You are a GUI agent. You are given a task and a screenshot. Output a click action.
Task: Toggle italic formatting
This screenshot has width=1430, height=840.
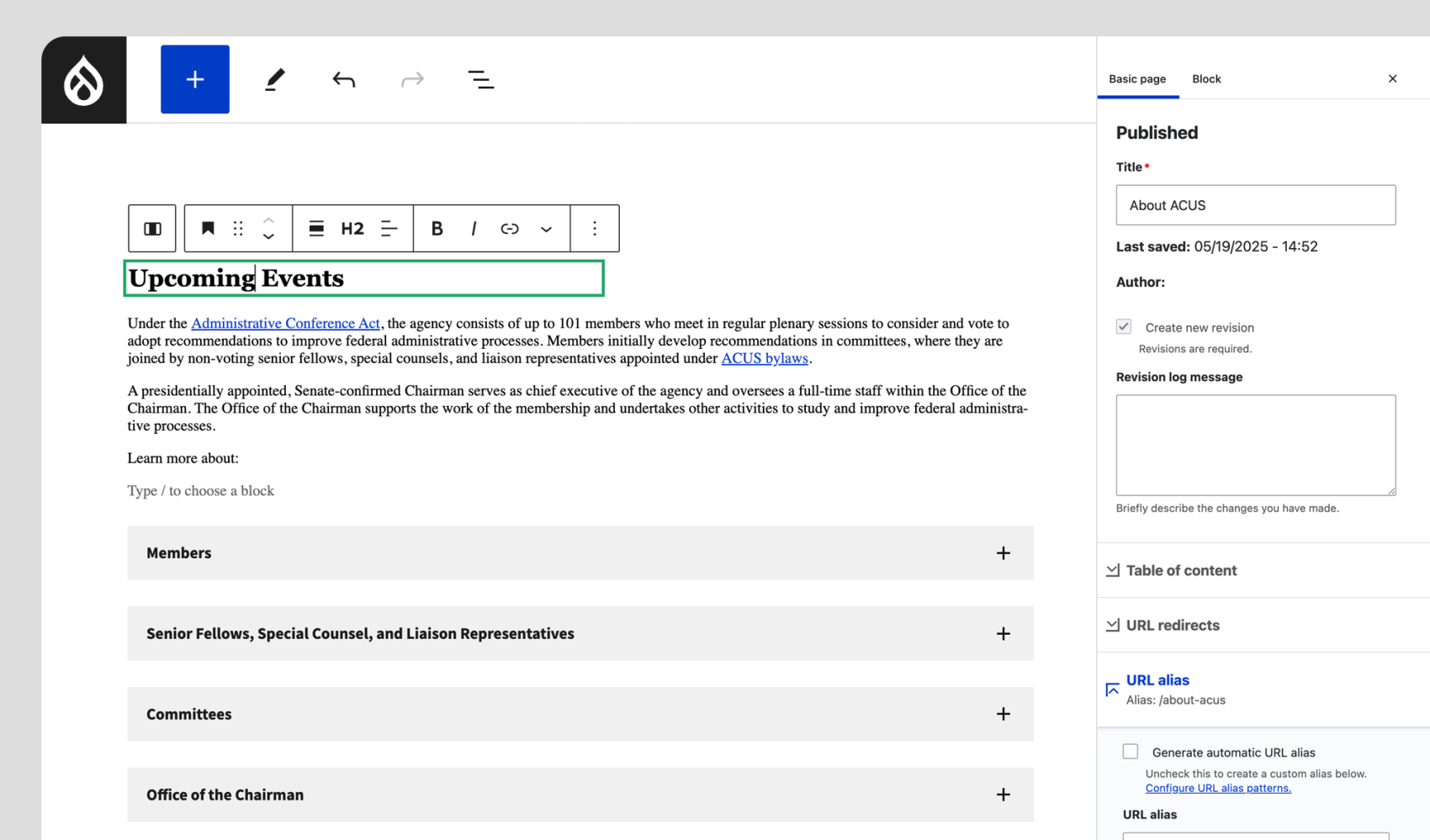pos(474,229)
